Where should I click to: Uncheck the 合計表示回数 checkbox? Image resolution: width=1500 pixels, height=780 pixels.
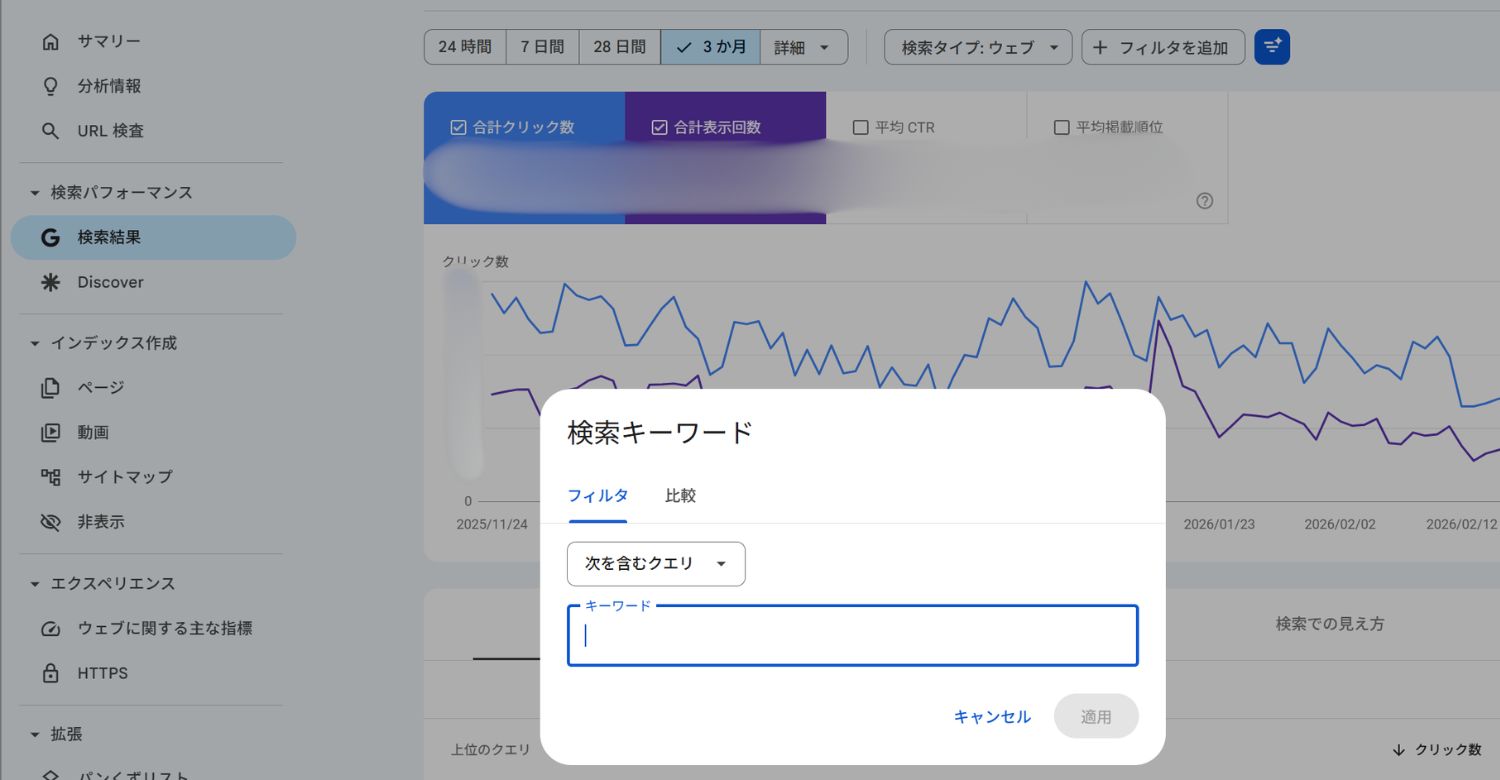pyautogui.click(x=659, y=128)
